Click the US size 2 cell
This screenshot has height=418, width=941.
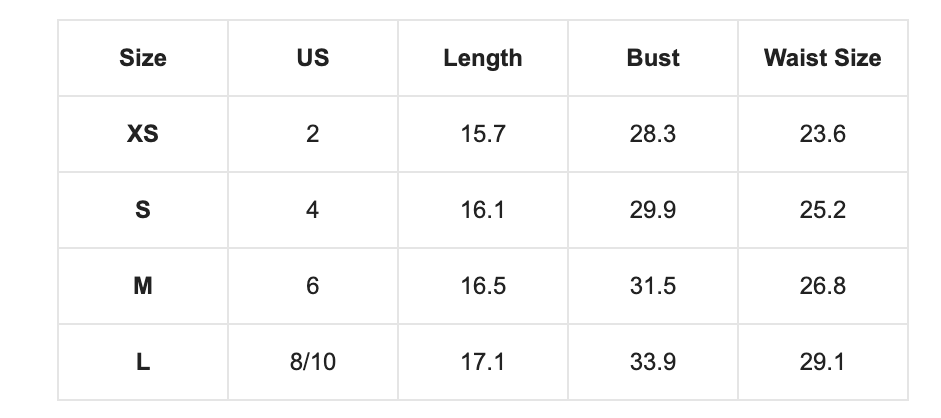(313, 134)
